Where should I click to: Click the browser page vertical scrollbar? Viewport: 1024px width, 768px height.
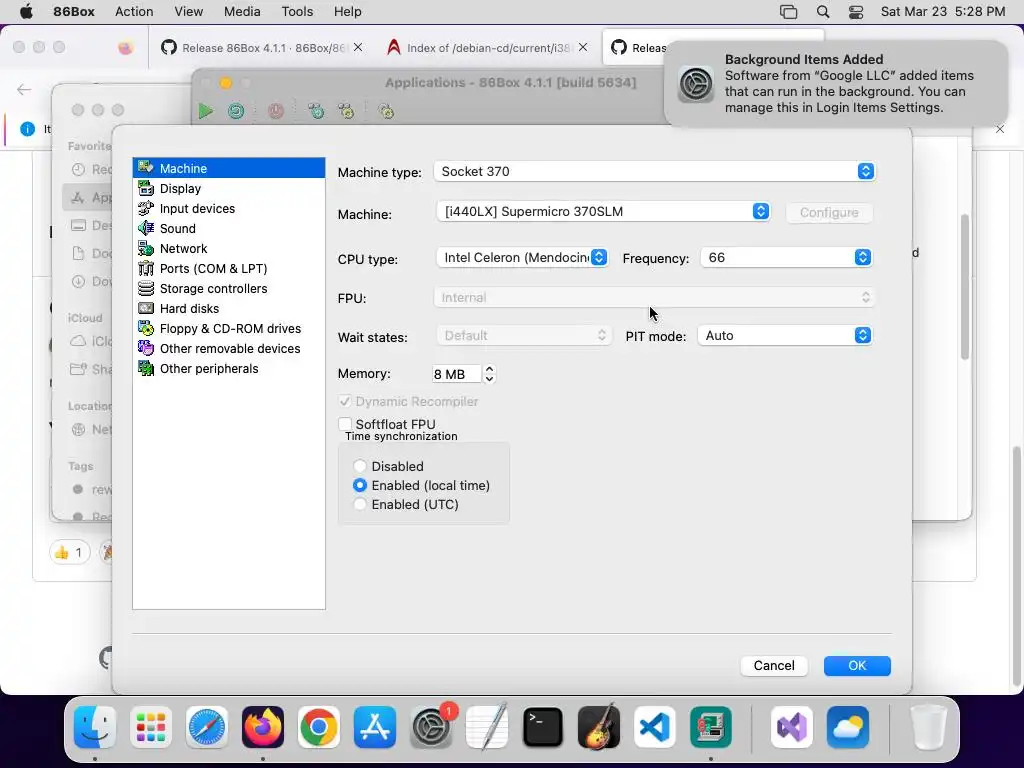1016,567
